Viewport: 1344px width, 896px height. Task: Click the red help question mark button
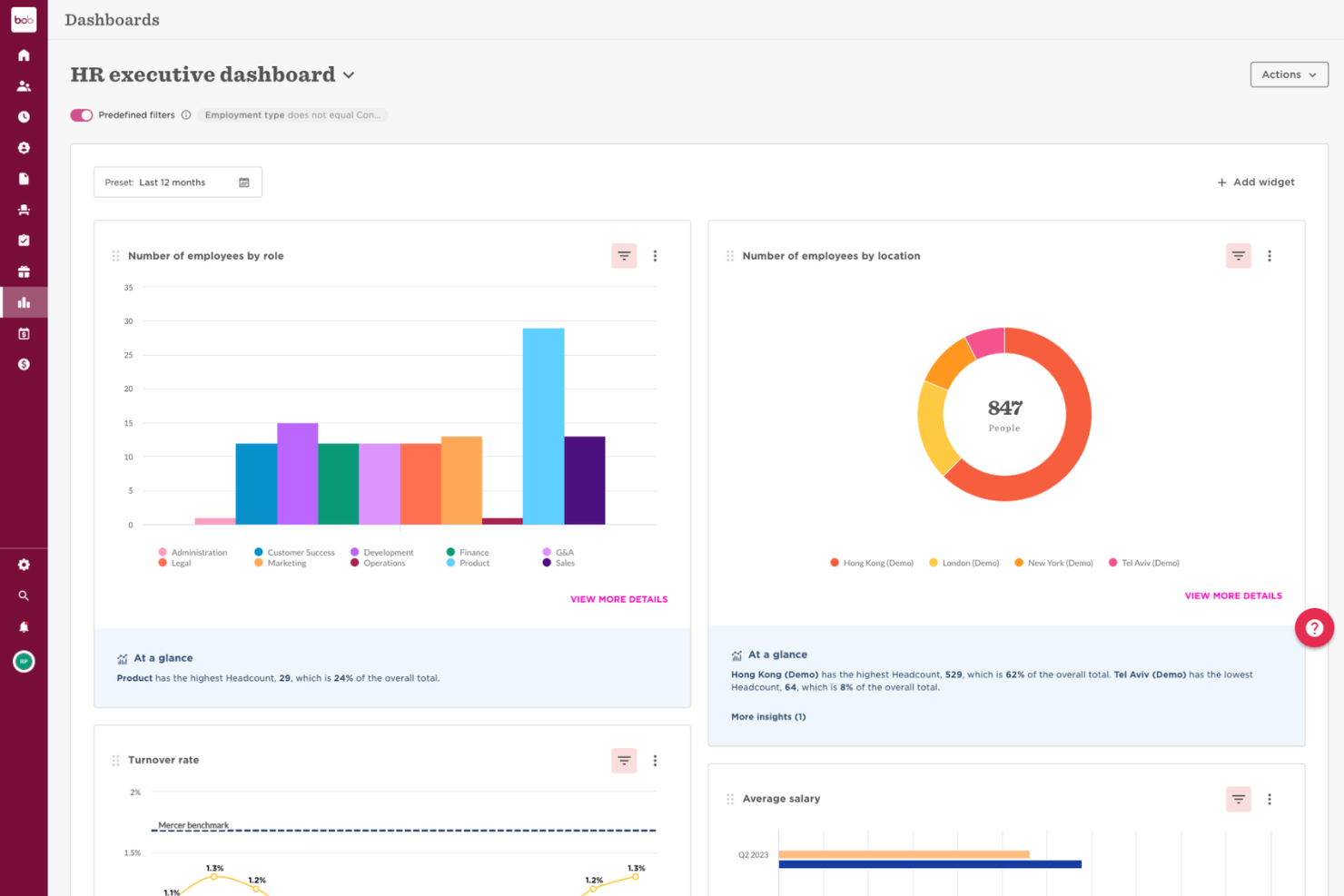click(x=1313, y=627)
